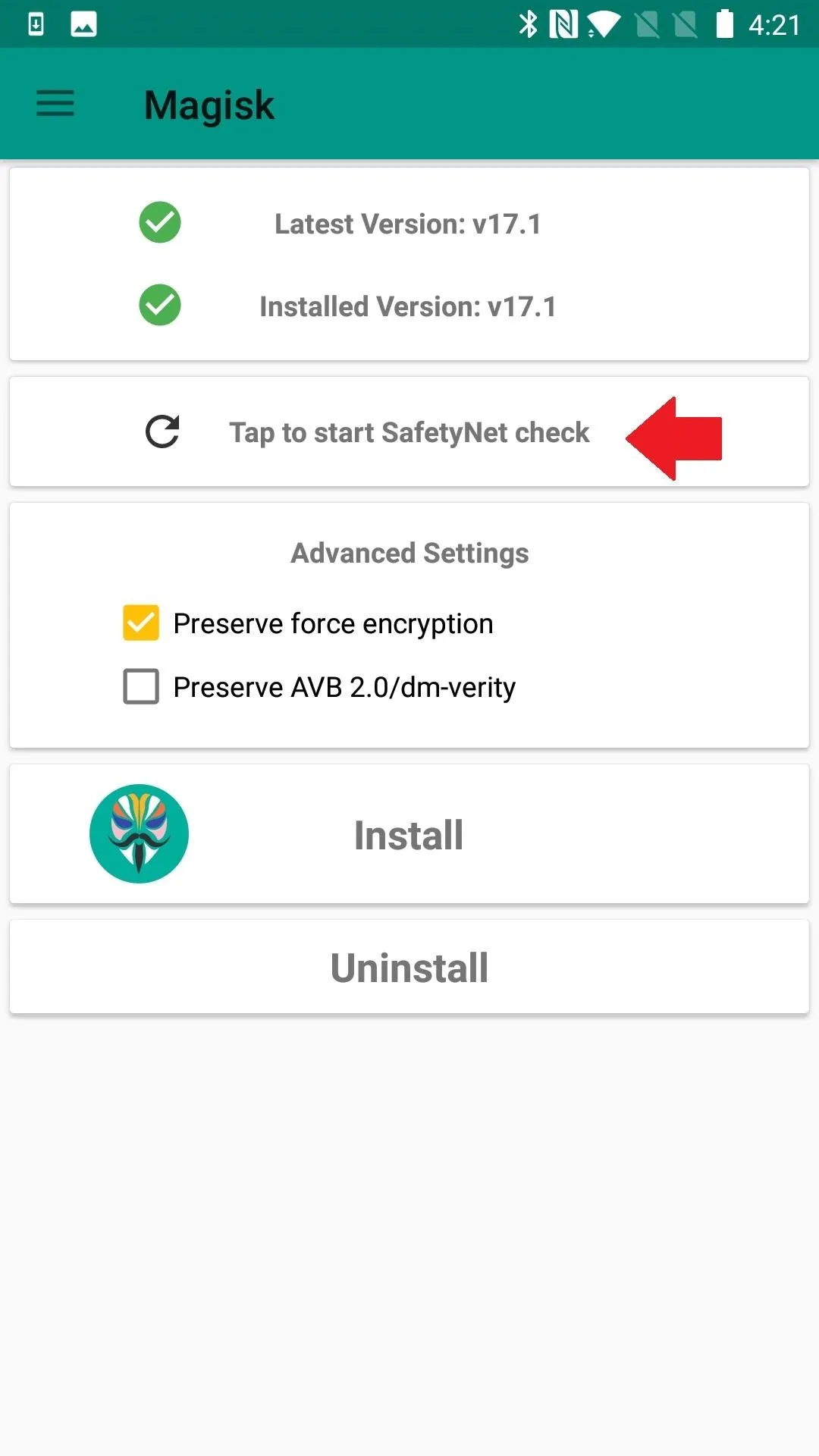Tap the Installed Version green checkmark

click(160, 305)
